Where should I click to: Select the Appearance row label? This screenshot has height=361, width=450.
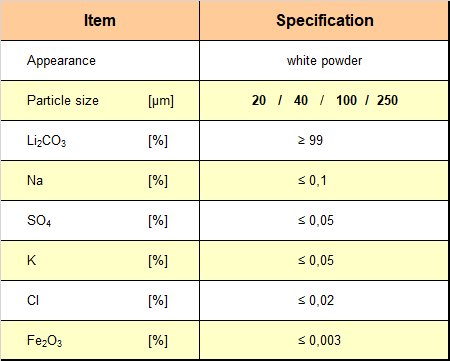point(61,61)
